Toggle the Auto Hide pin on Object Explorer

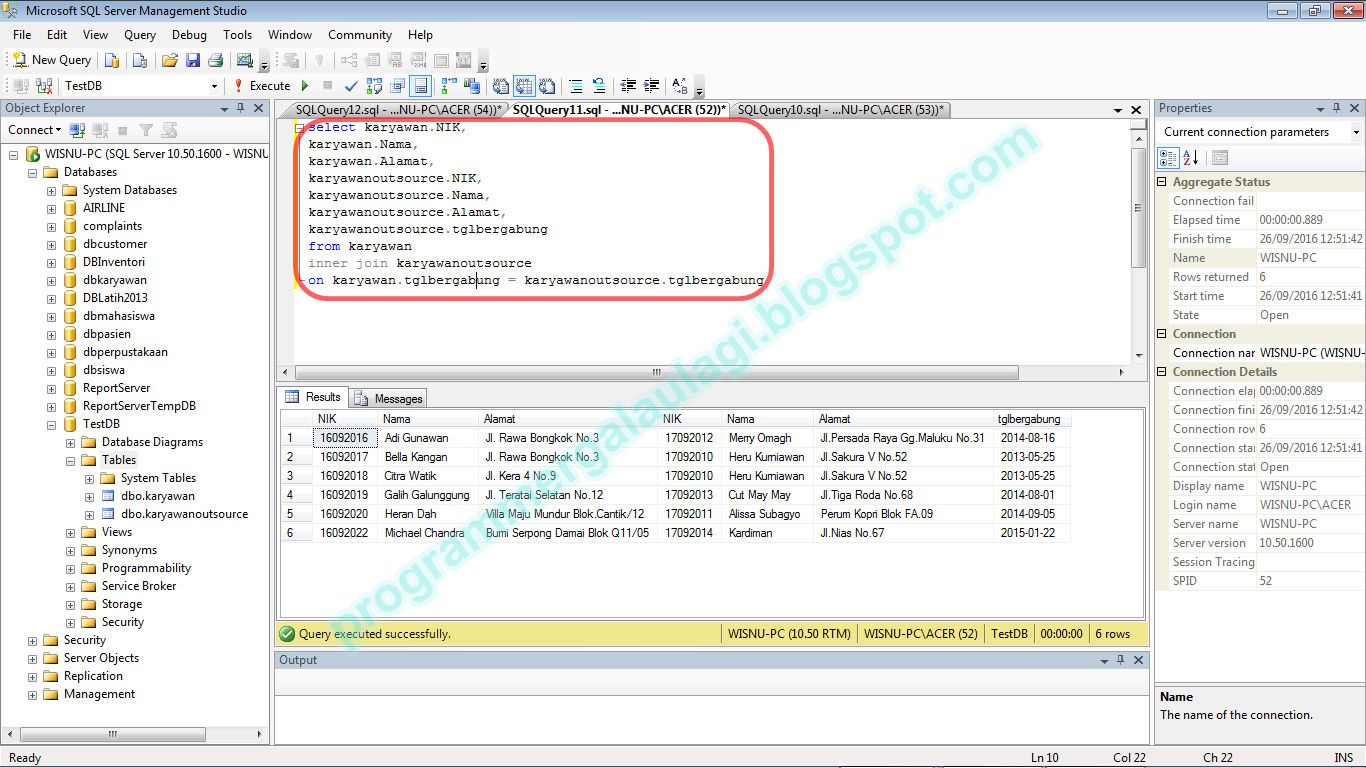pos(240,108)
